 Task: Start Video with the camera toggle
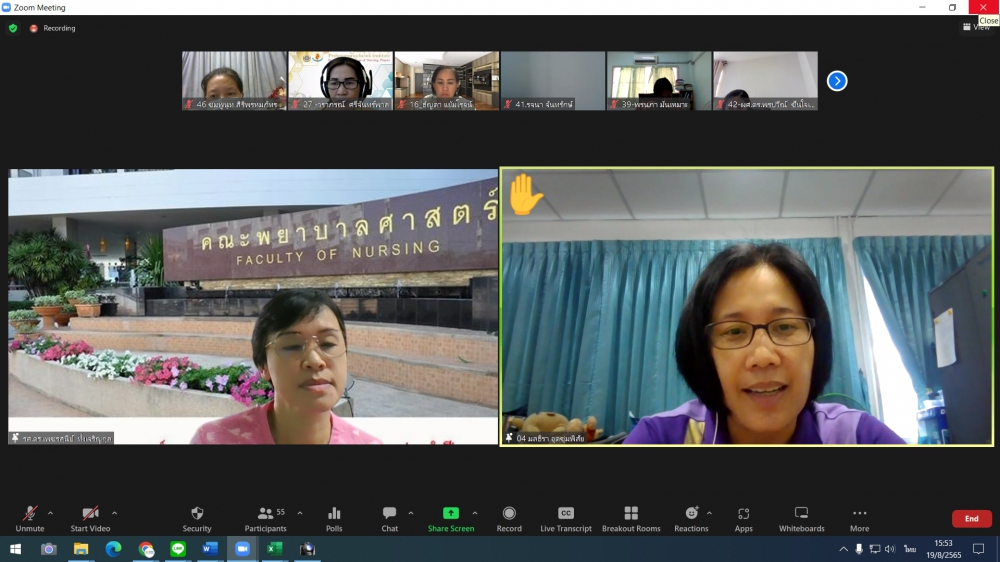(x=90, y=513)
